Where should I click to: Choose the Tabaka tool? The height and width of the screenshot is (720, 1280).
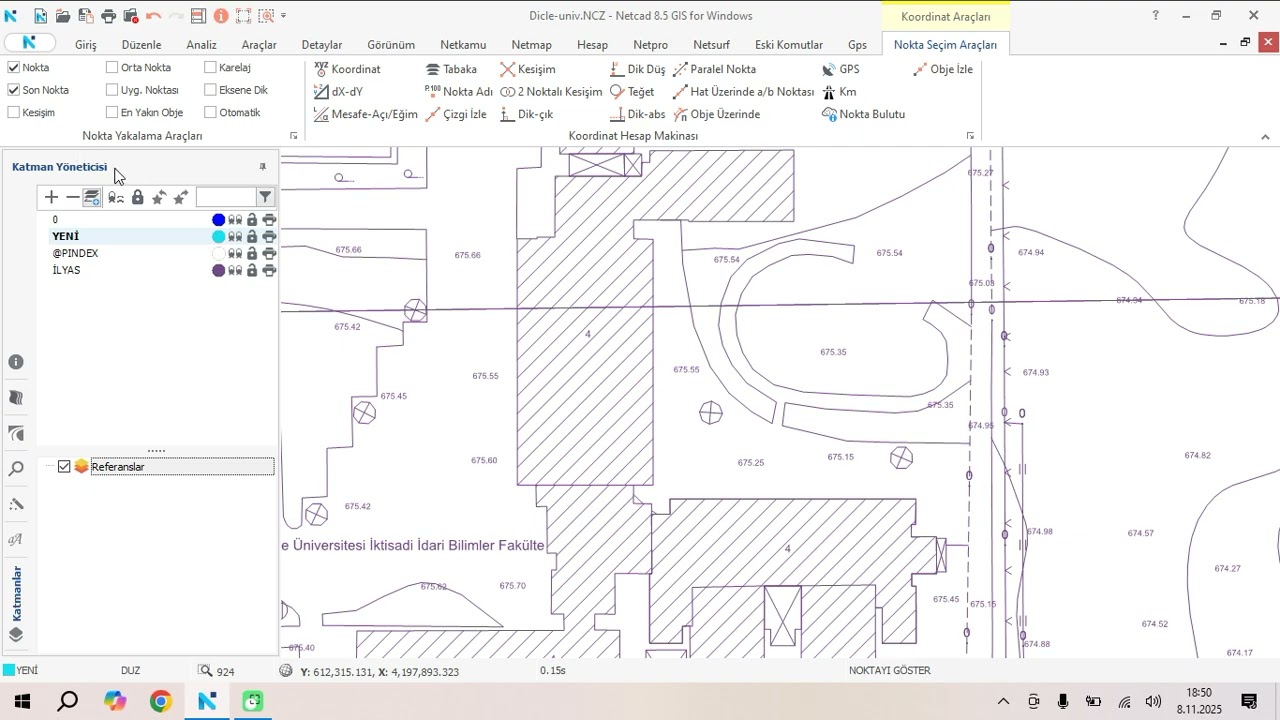(x=451, y=69)
